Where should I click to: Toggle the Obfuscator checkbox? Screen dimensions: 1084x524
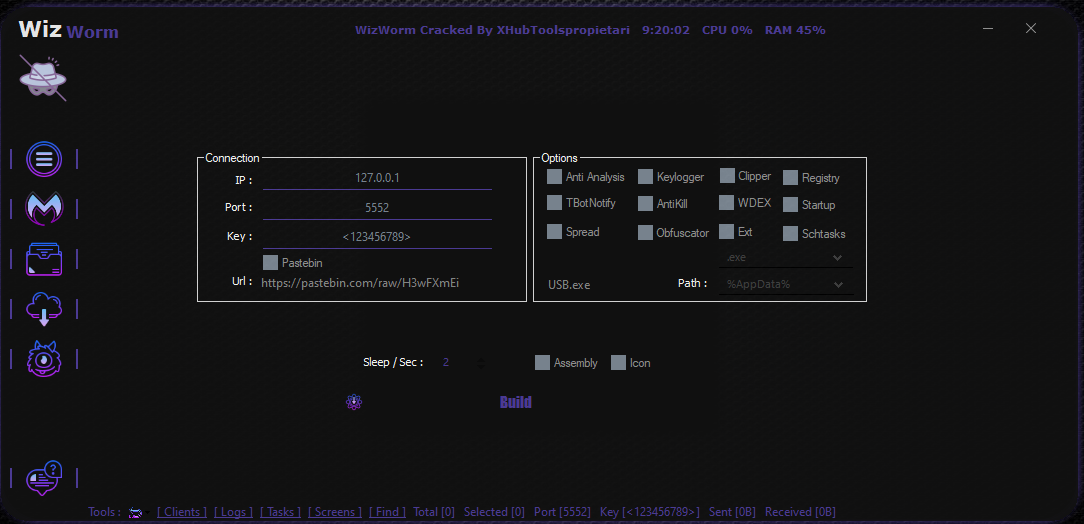tap(645, 233)
